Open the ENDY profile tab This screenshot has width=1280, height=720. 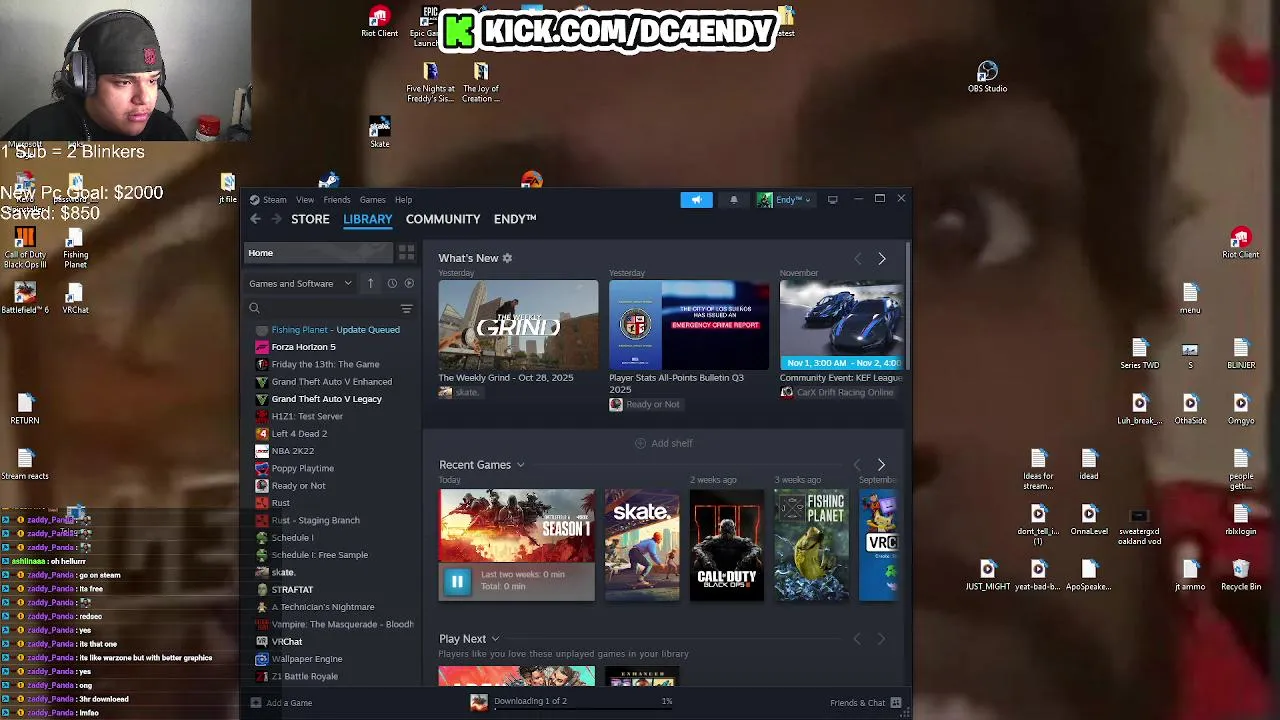(515, 219)
